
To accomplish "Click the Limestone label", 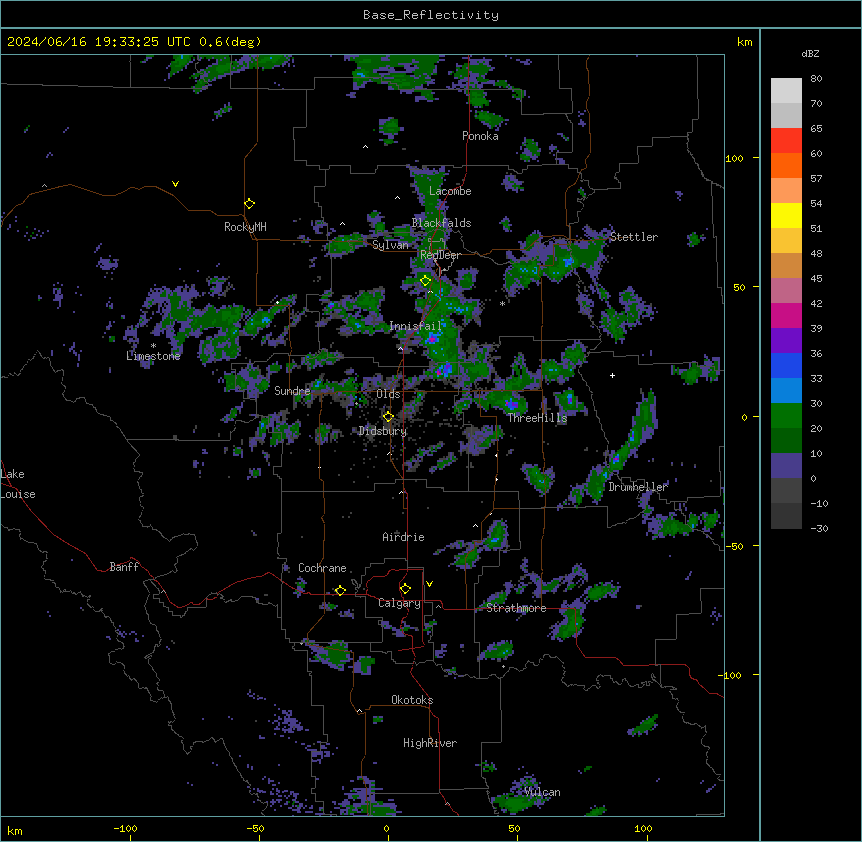I will pos(153,356).
